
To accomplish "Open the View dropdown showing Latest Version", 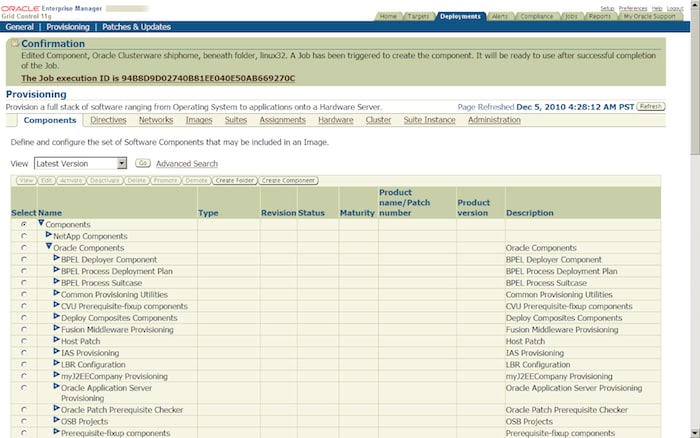I will (80, 163).
